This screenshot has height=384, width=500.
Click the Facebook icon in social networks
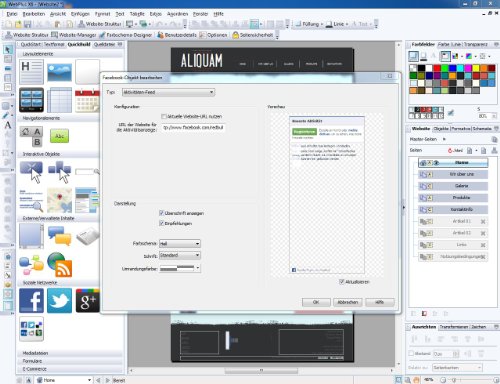(x=31, y=301)
